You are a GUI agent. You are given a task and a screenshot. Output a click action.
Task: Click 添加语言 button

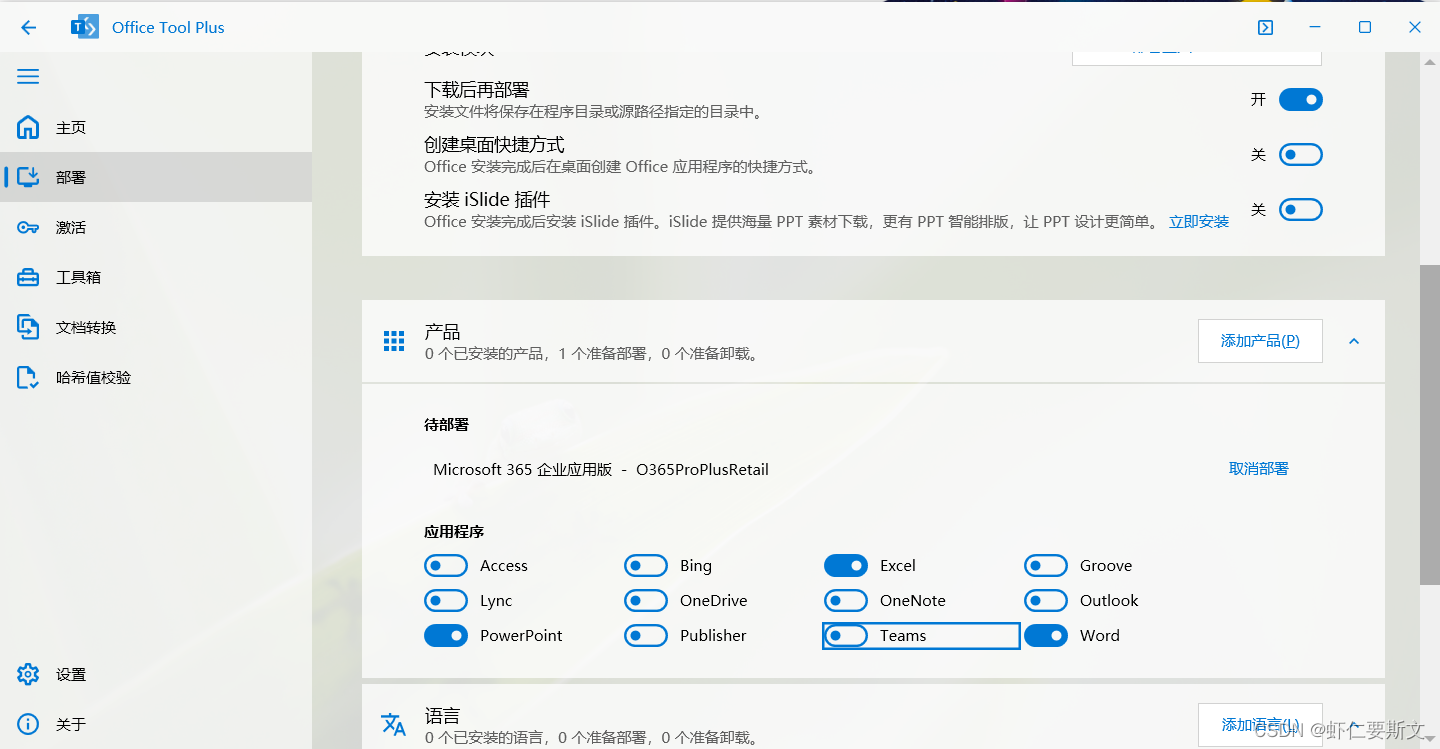click(1260, 725)
